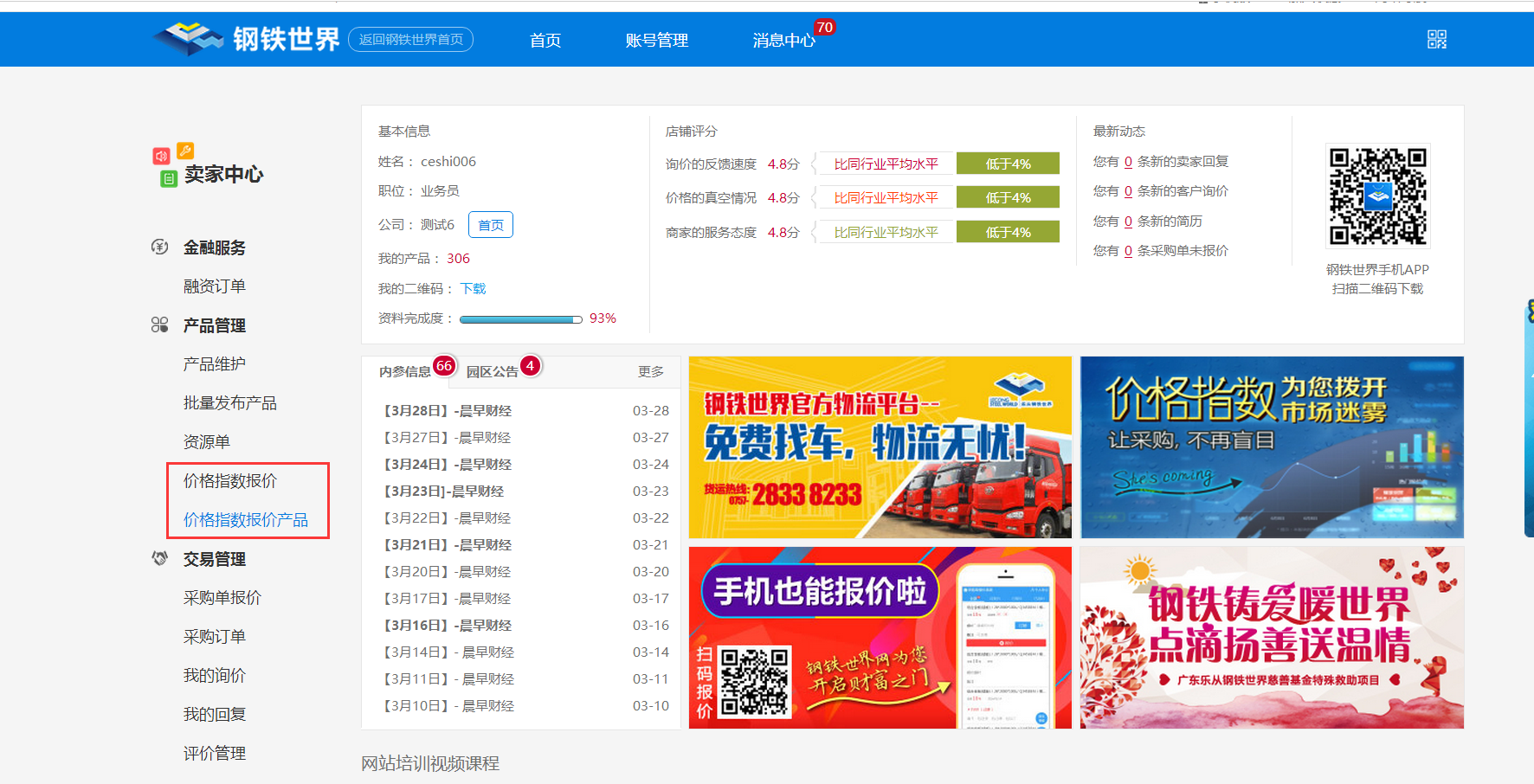Click the 钢铁世界 logo icon

pyautogui.click(x=189, y=38)
